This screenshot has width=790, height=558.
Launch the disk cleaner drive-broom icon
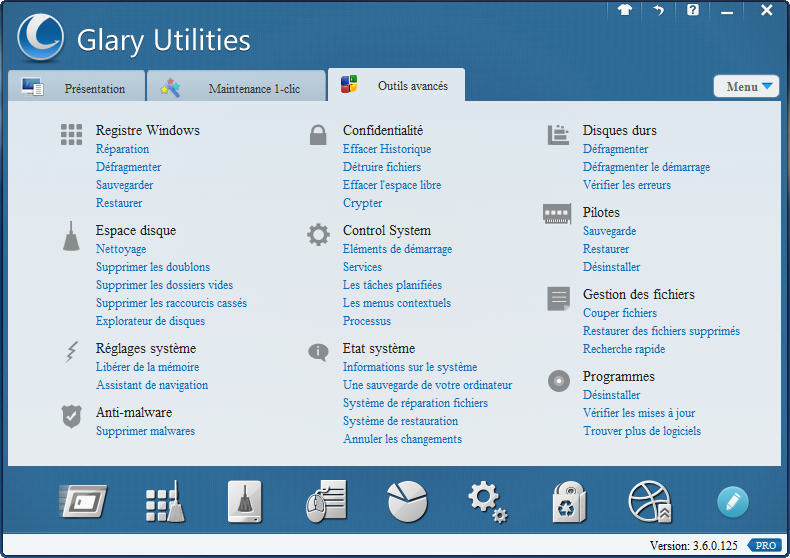(245, 501)
